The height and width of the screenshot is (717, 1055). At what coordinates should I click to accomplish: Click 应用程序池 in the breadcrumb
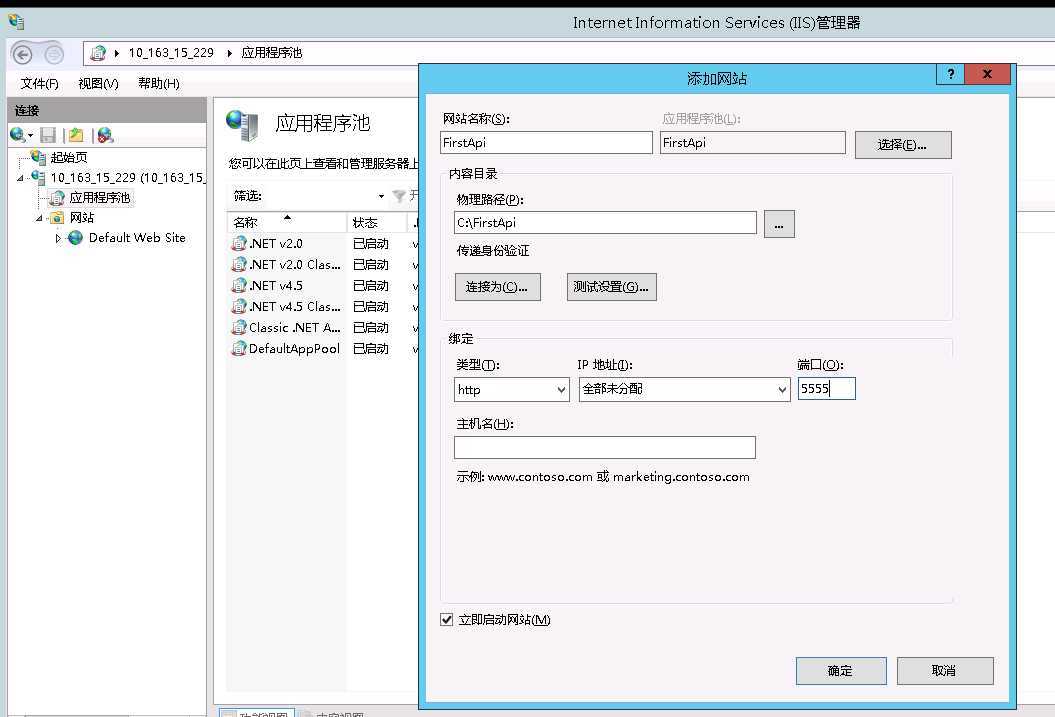[x=272, y=52]
